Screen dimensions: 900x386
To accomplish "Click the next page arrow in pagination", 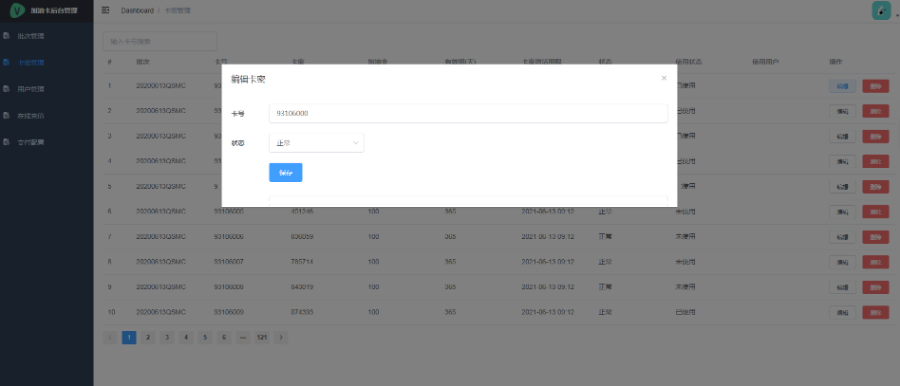I will point(281,338).
